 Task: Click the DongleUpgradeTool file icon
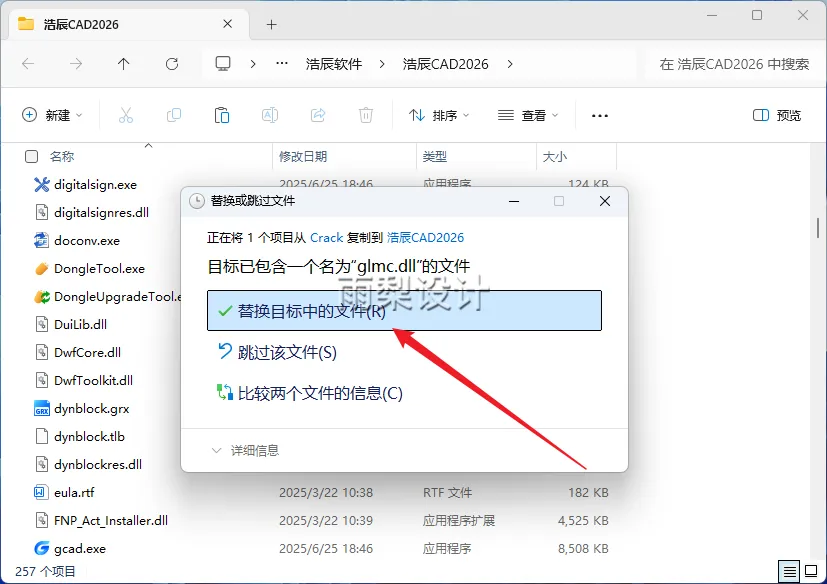point(42,296)
